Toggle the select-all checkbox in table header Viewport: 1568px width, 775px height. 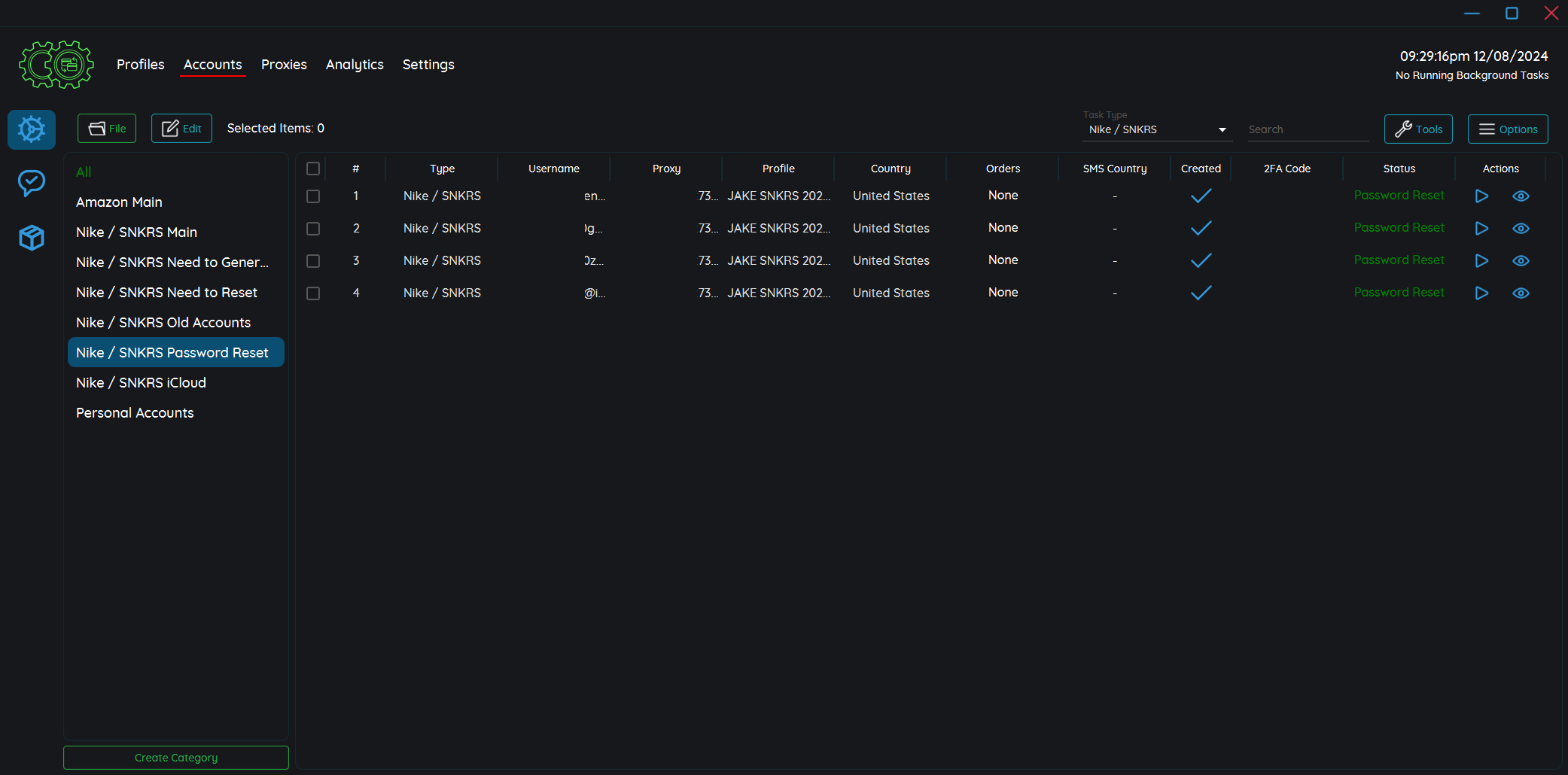[313, 169]
